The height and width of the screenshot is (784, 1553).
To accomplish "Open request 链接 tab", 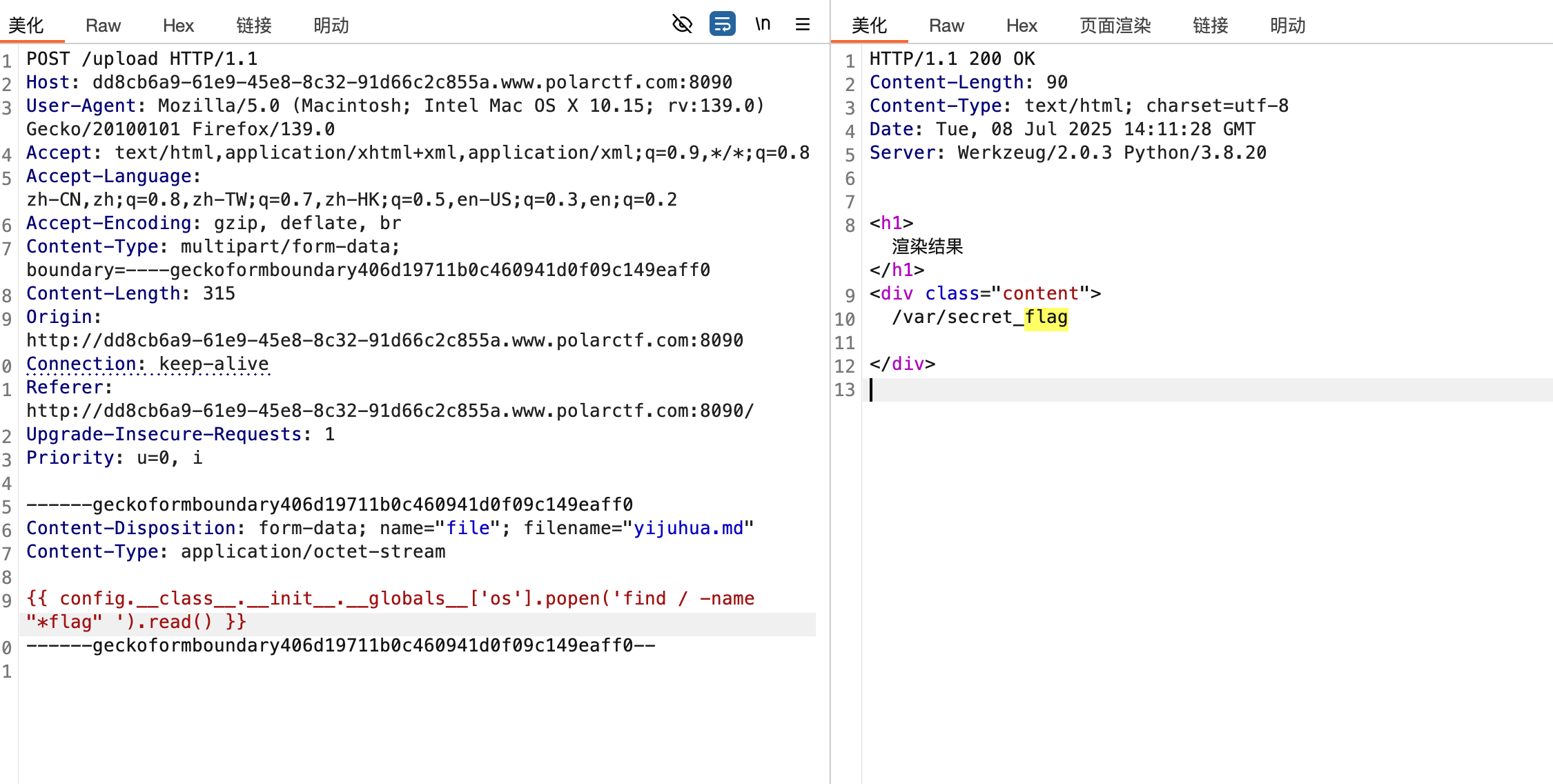I will coord(253,26).
